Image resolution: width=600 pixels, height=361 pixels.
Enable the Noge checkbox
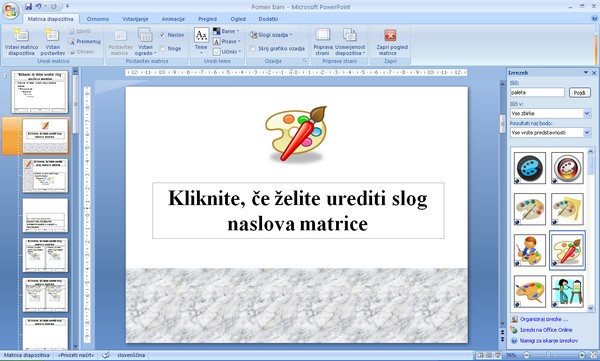(163, 49)
